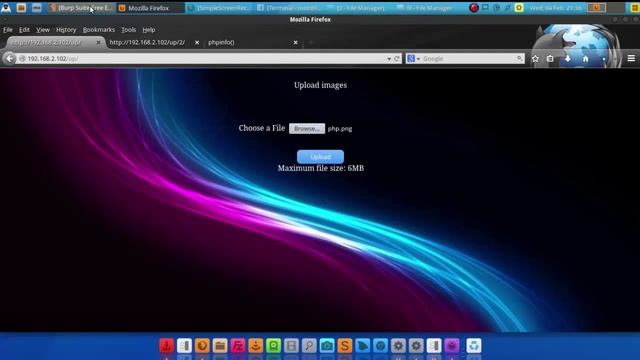Open the first gear settings dock icon

point(398,346)
